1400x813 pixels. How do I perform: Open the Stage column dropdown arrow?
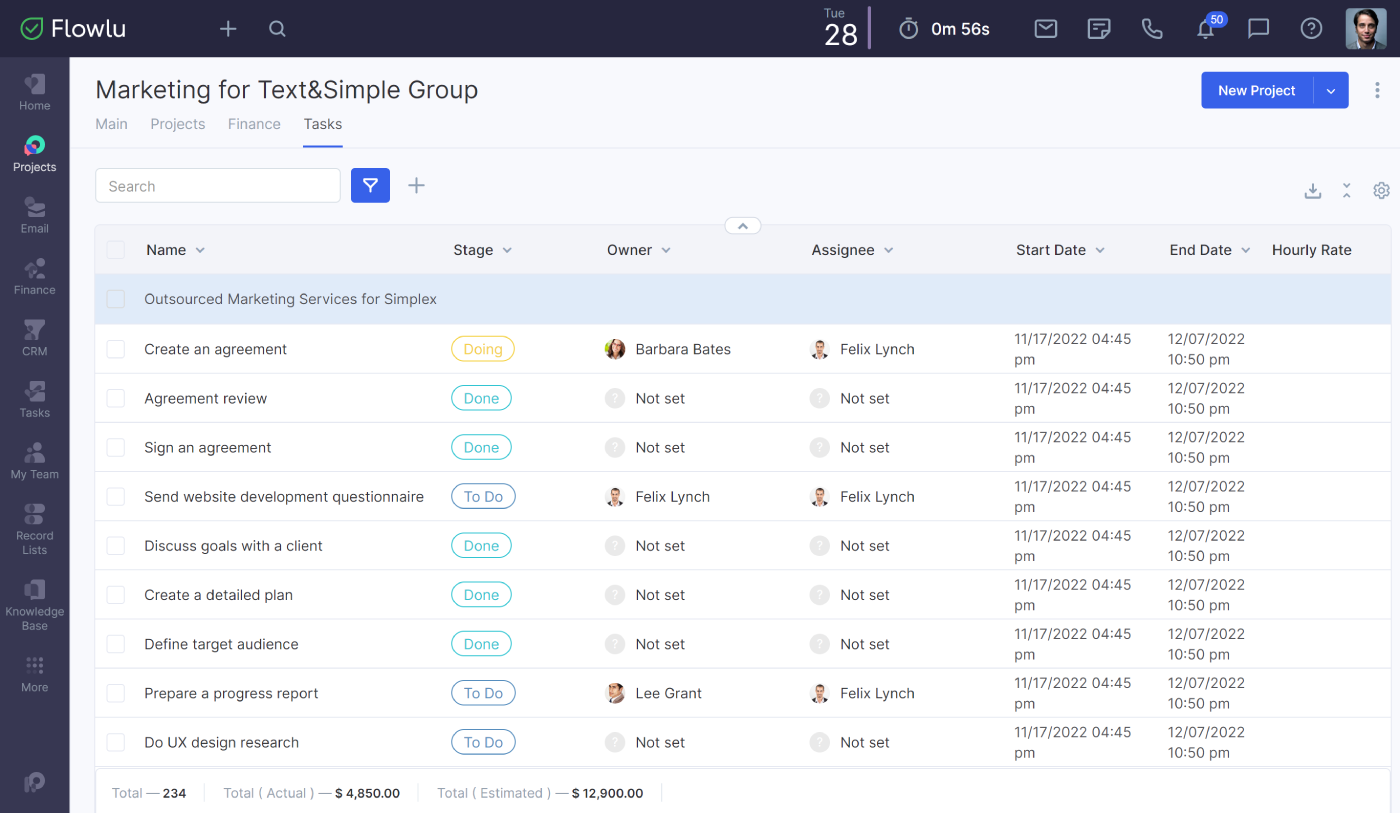tap(507, 250)
